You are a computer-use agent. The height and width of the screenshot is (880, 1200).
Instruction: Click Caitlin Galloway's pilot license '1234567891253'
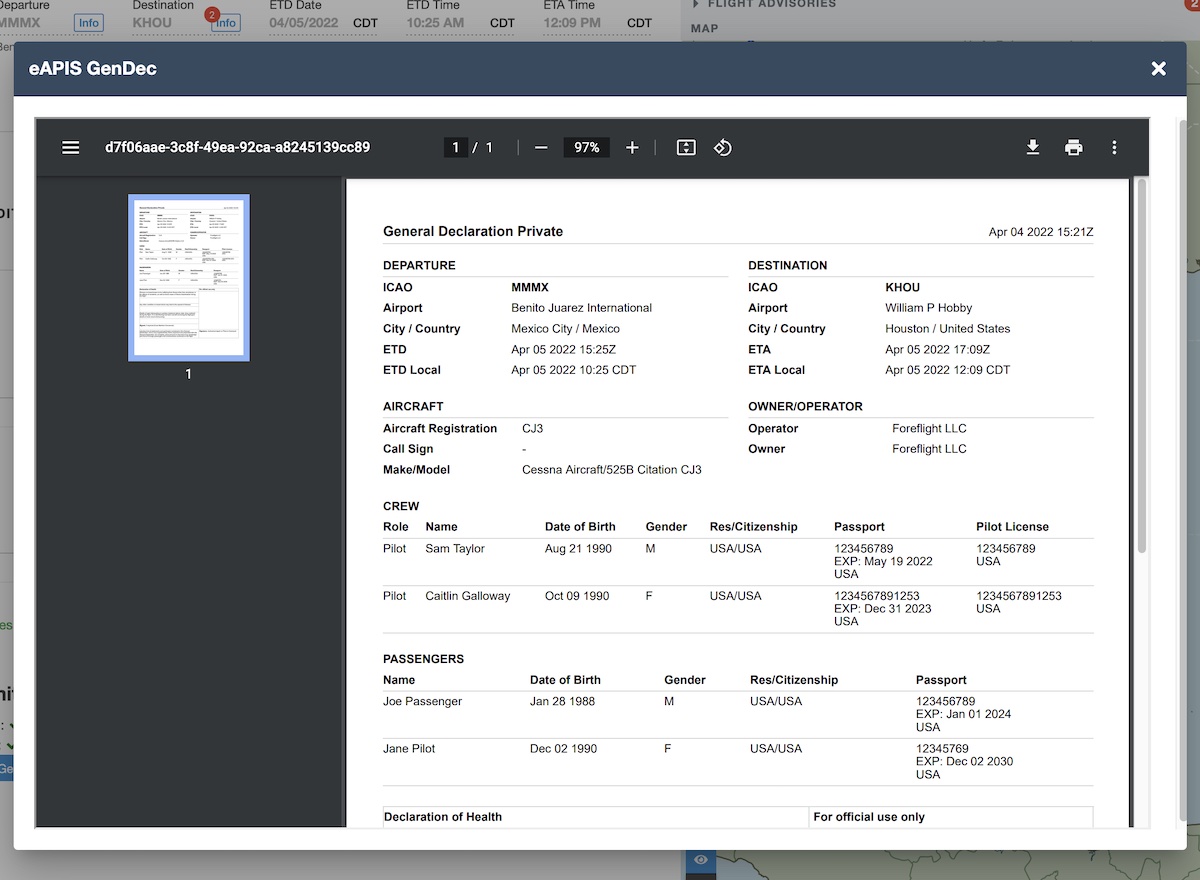click(x=1019, y=596)
